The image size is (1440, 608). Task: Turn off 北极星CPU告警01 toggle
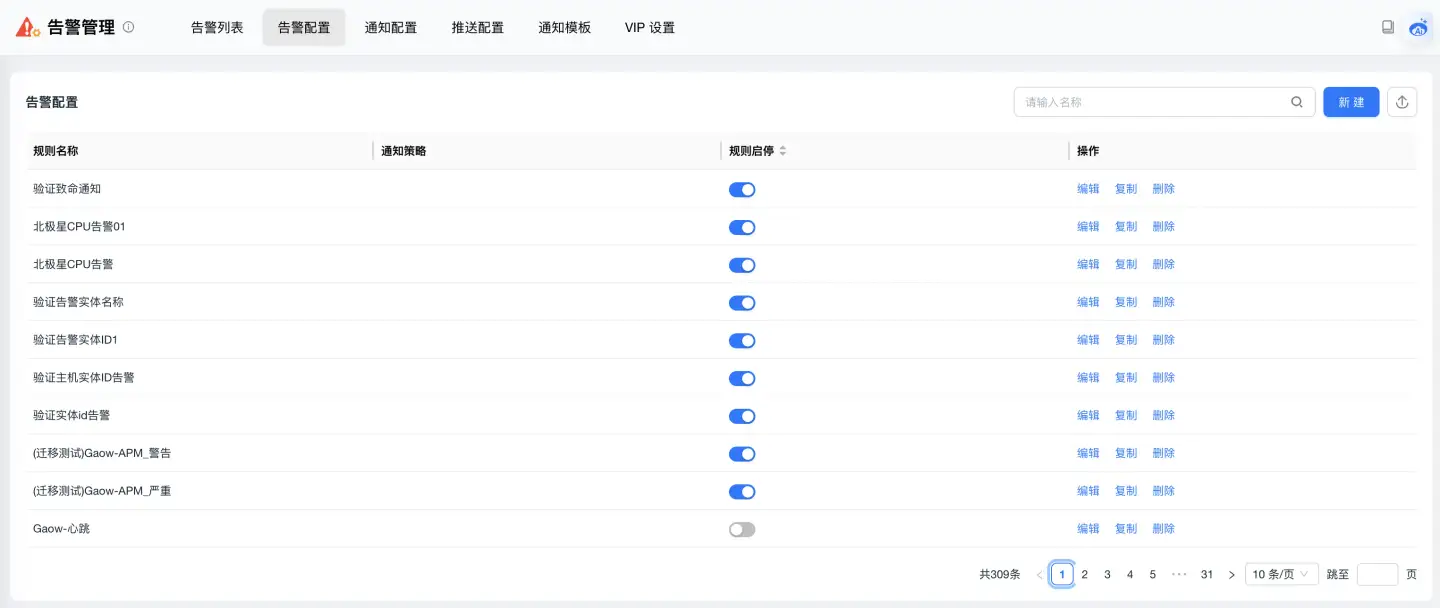pos(742,227)
